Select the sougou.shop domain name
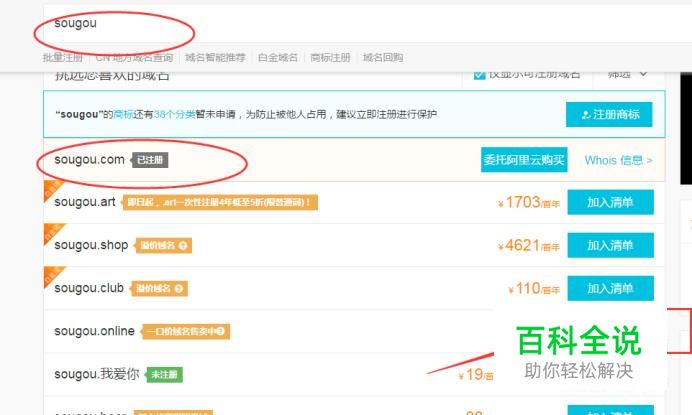This screenshot has width=692, height=415. (91, 245)
